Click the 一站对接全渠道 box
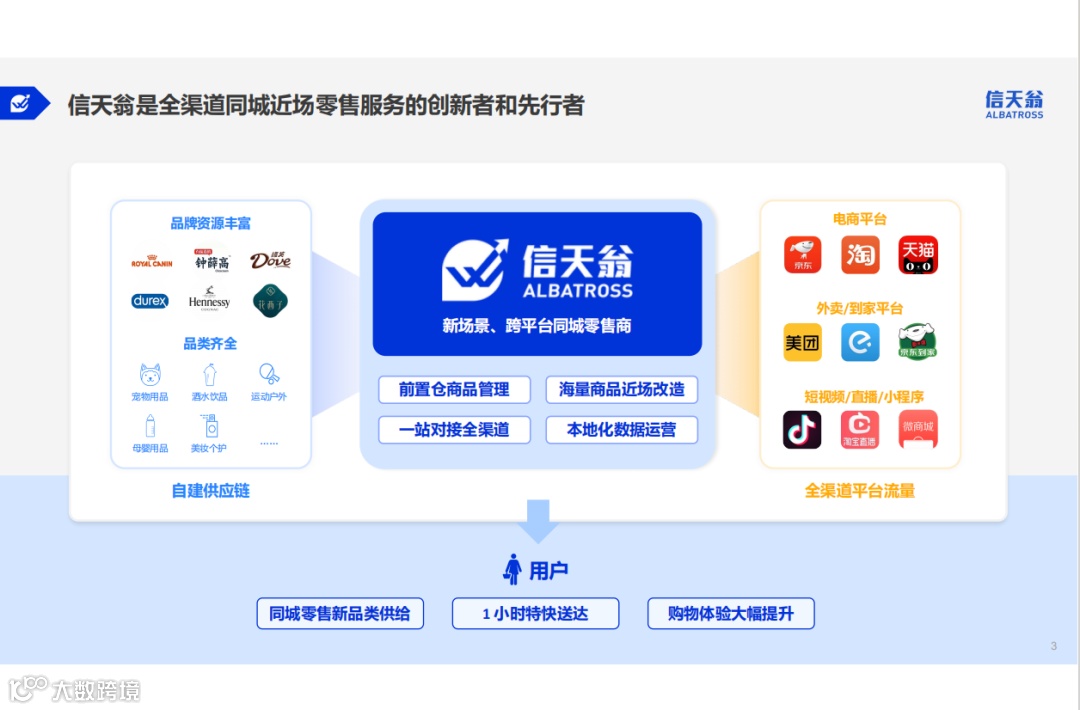 point(455,430)
